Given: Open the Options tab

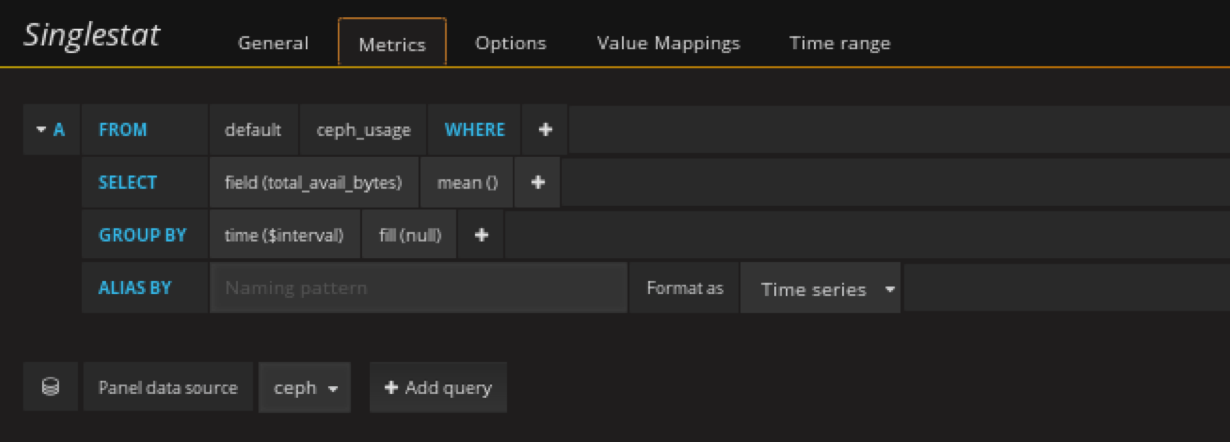Looking at the screenshot, I should point(510,43).
